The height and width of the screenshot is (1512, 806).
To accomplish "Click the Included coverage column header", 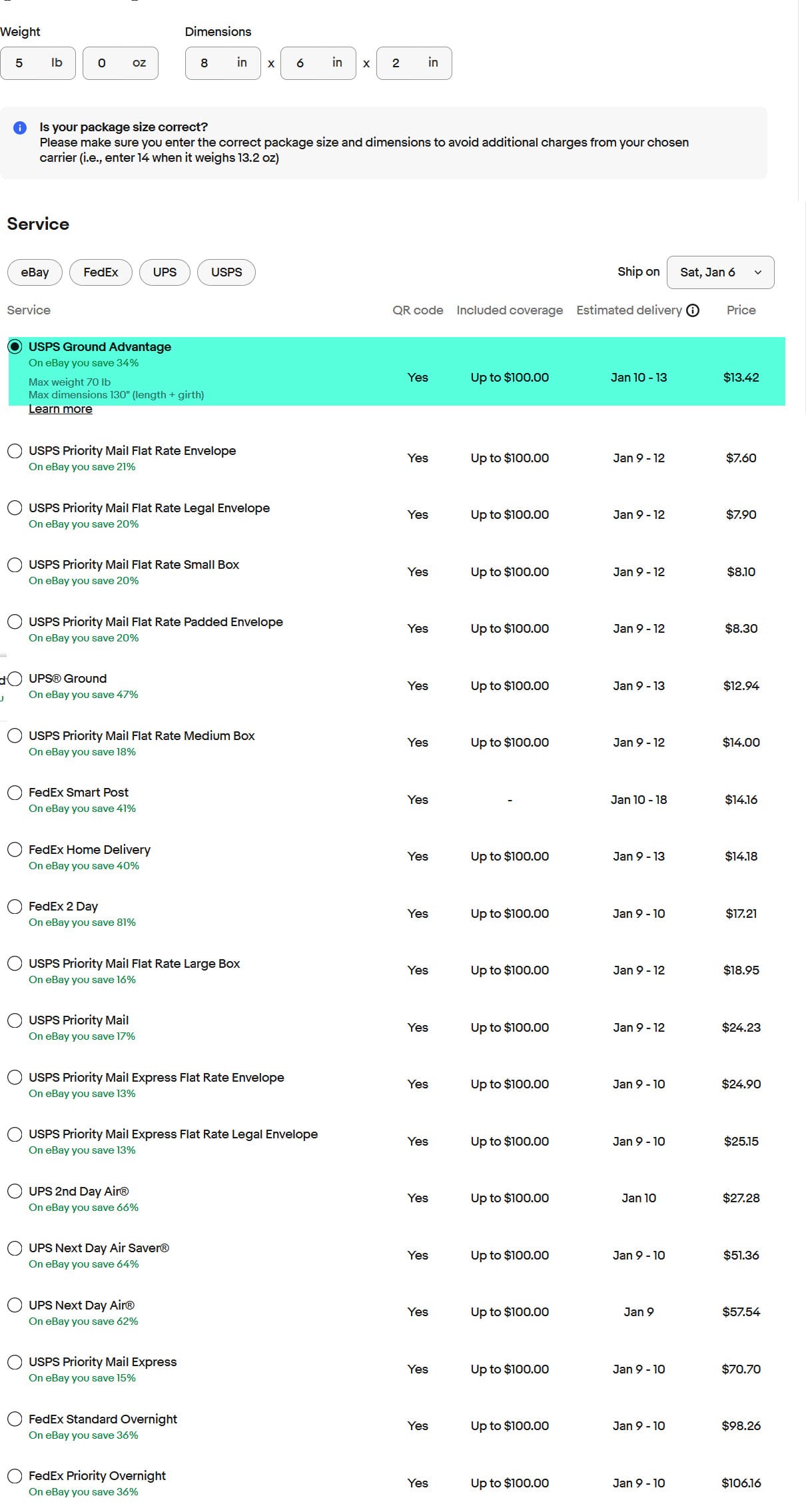I will 510,310.
